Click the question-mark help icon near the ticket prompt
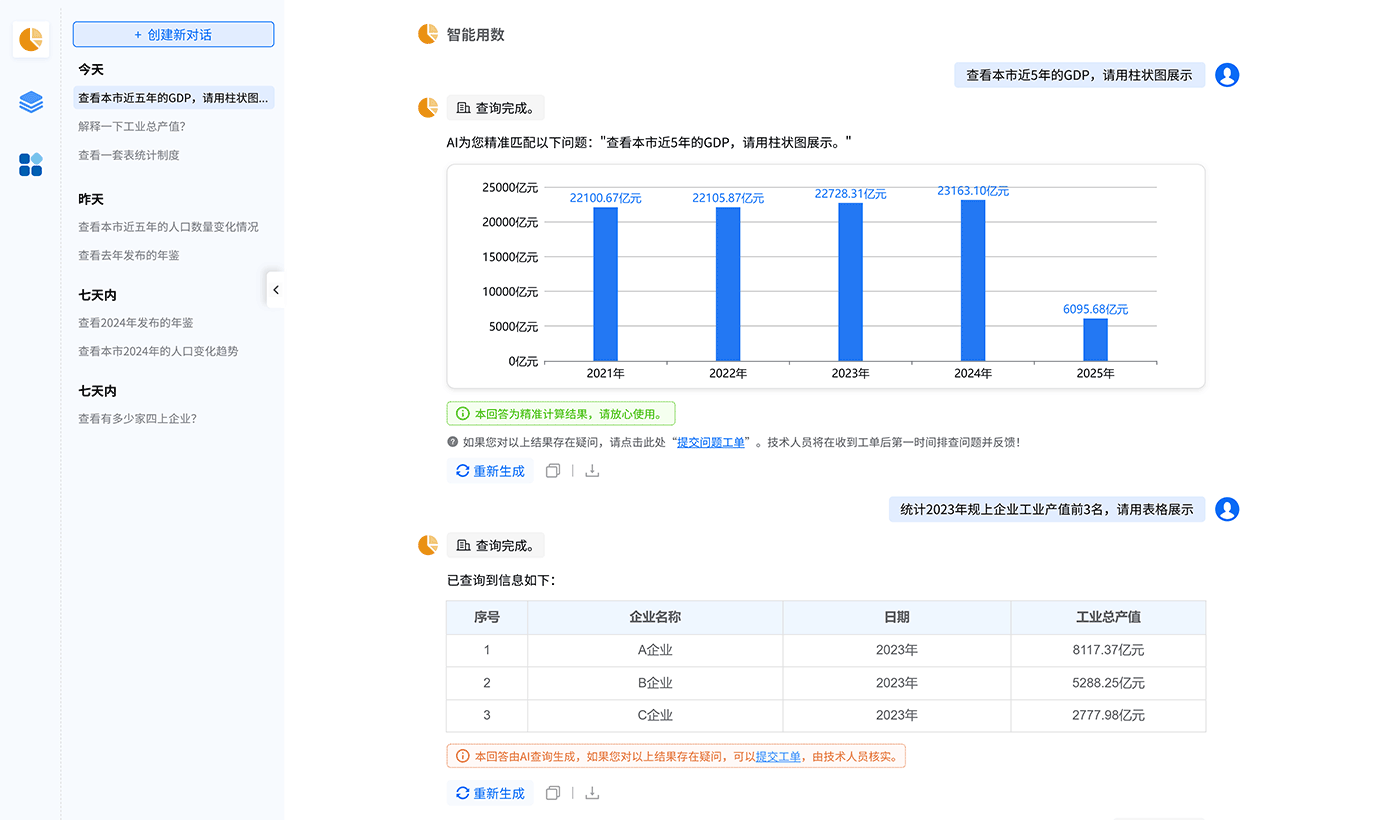The image size is (1400, 820). (x=452, y=442)
